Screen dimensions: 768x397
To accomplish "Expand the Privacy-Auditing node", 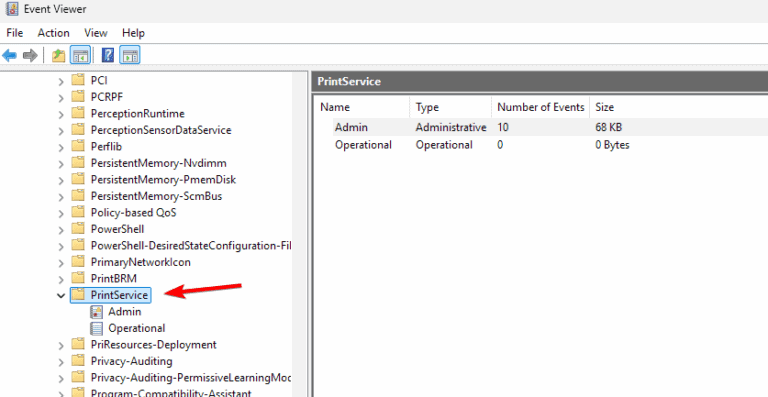I will point(61,362).
